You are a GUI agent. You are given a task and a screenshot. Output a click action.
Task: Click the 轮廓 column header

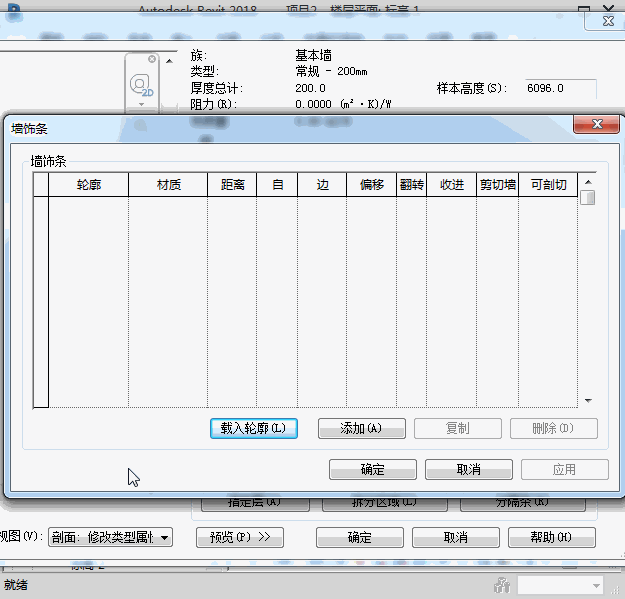pyautogui.click(x=88, y=185)
